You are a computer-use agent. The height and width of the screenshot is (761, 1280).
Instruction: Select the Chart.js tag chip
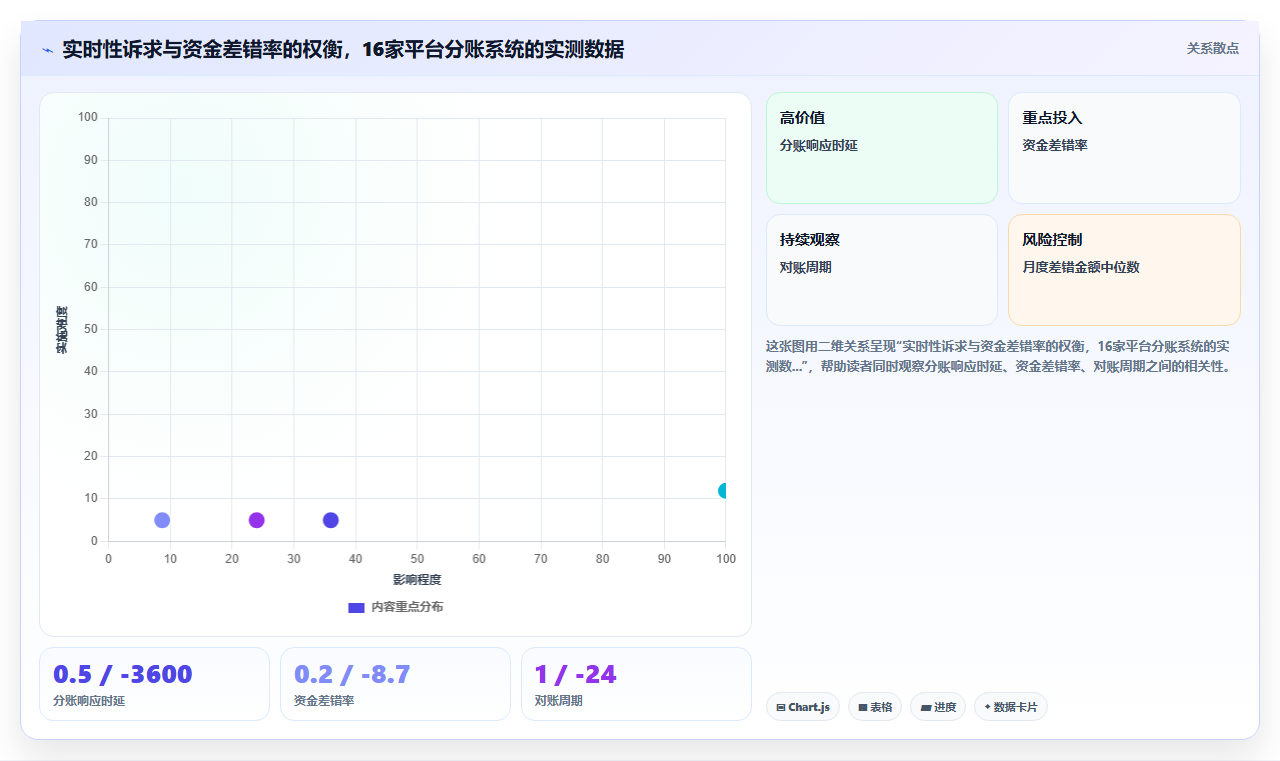pos(803,707)
